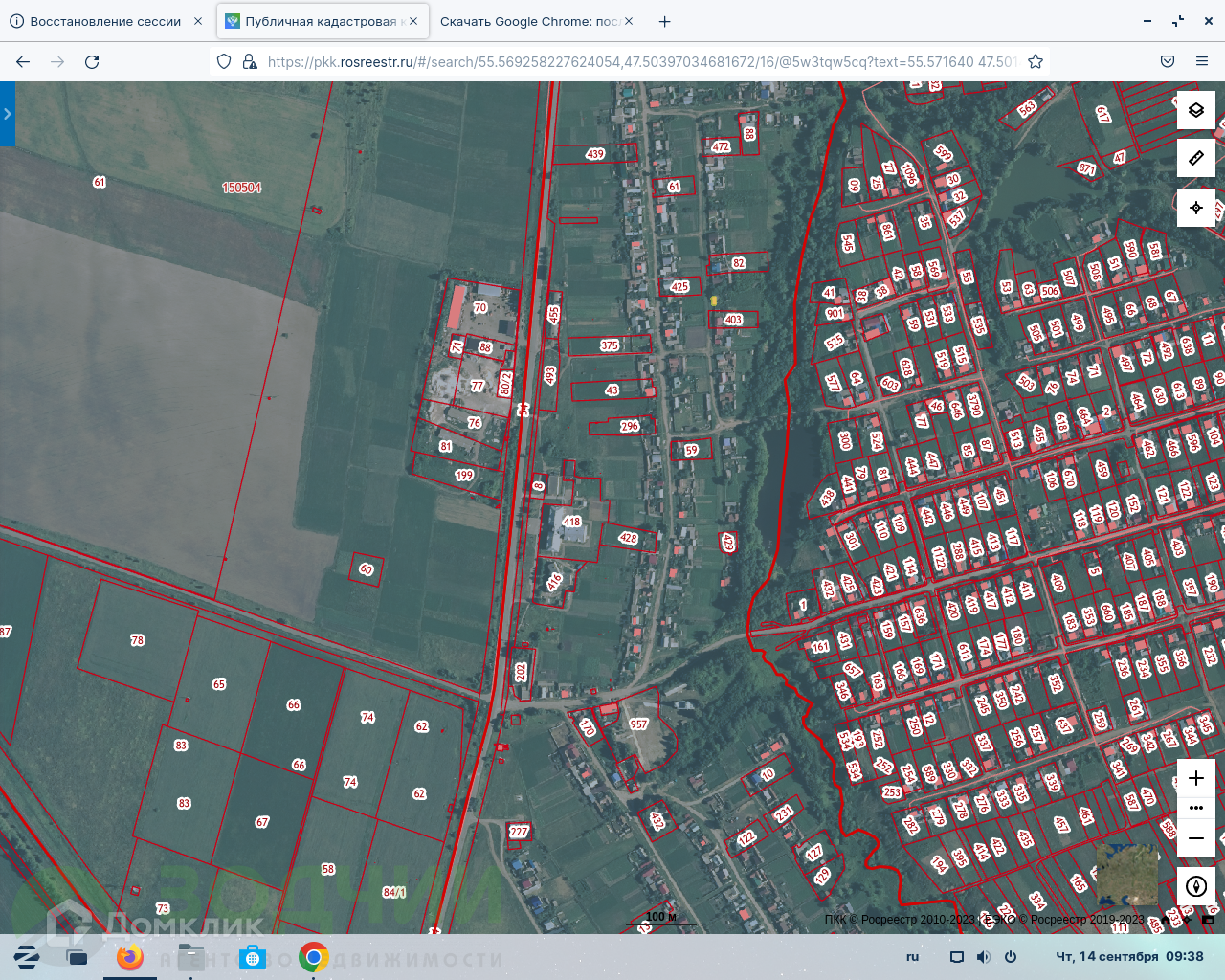Go back to the previous page
1225x980 pixels.
tap(23, 61)
